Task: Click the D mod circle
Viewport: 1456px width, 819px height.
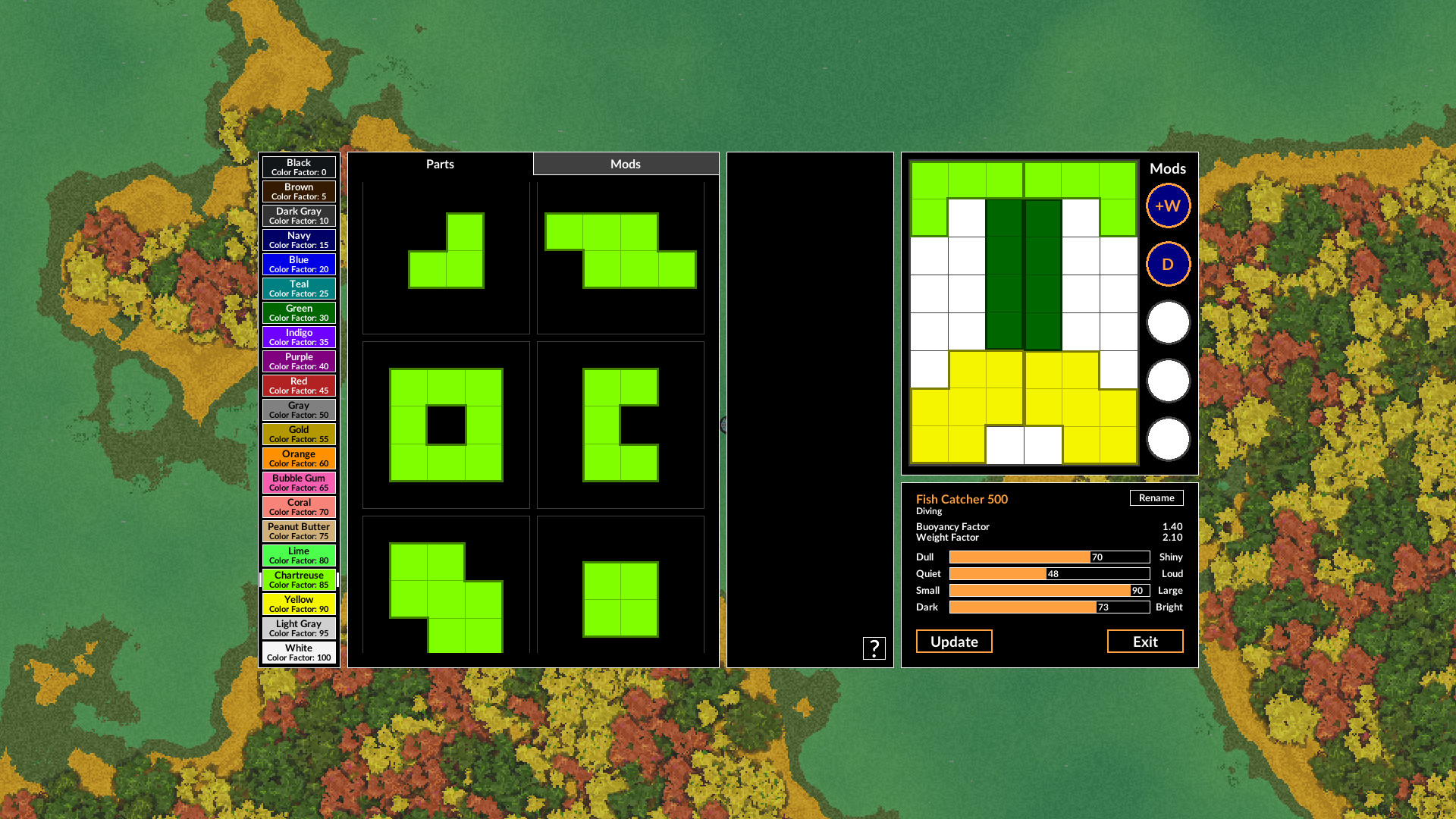Action: click(x=1168, y=264)
